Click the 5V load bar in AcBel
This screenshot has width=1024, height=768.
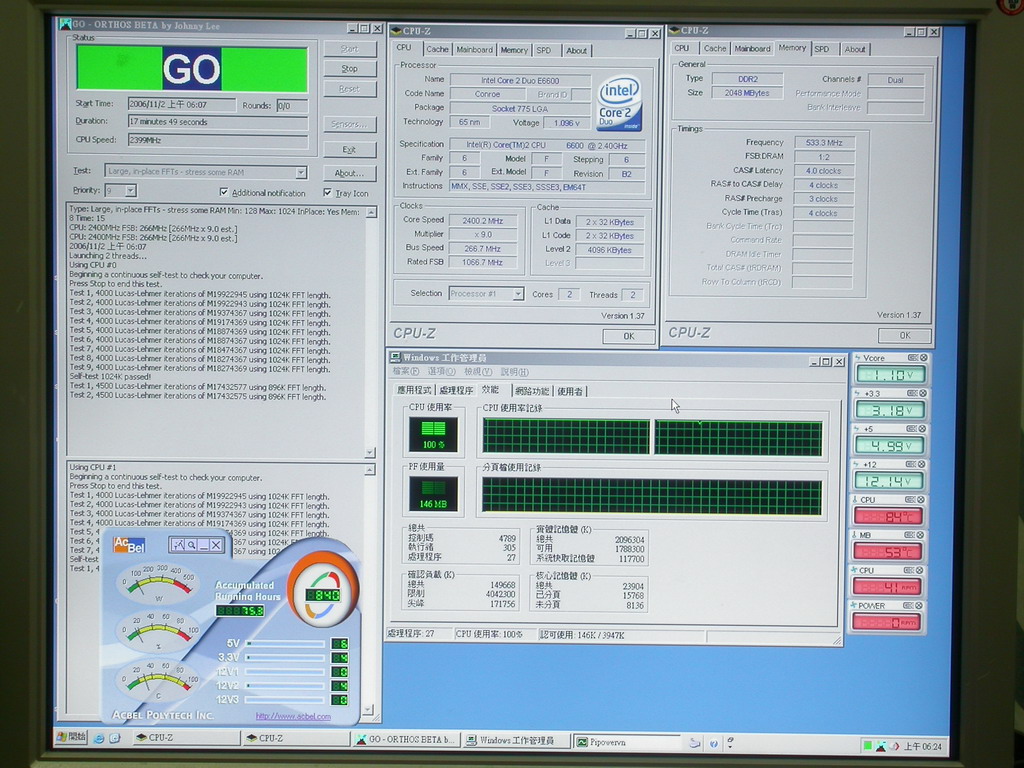[x=285, y=644]
